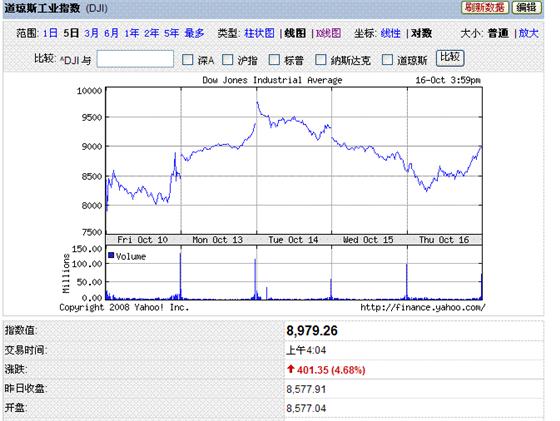The image size is (560, 421).
Task: Focus the ^DJI comparison input field
Action: [135, 59]
